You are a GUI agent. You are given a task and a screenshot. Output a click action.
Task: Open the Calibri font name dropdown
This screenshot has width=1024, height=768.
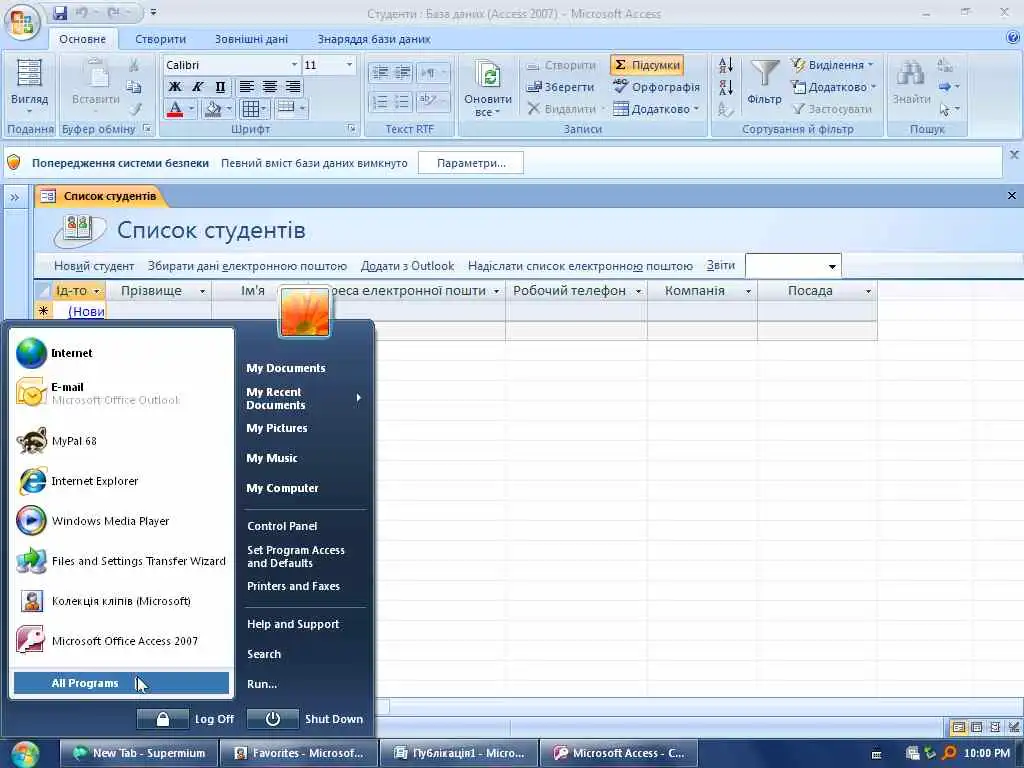pos(295,65)
